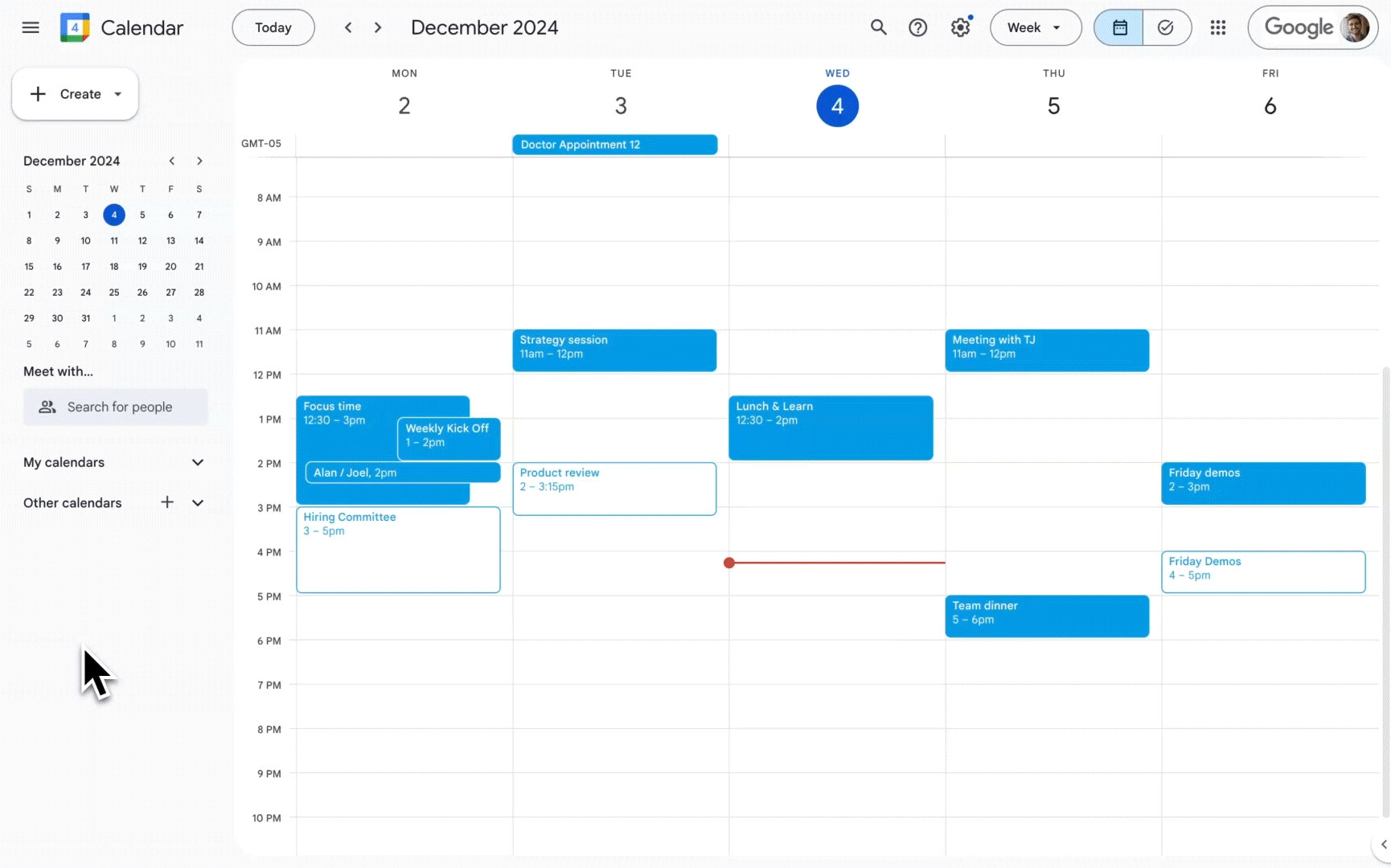Viewport: 1391px width, 868px height.
Task: Open the Week view dropdown
Action: pos(1034,27)
